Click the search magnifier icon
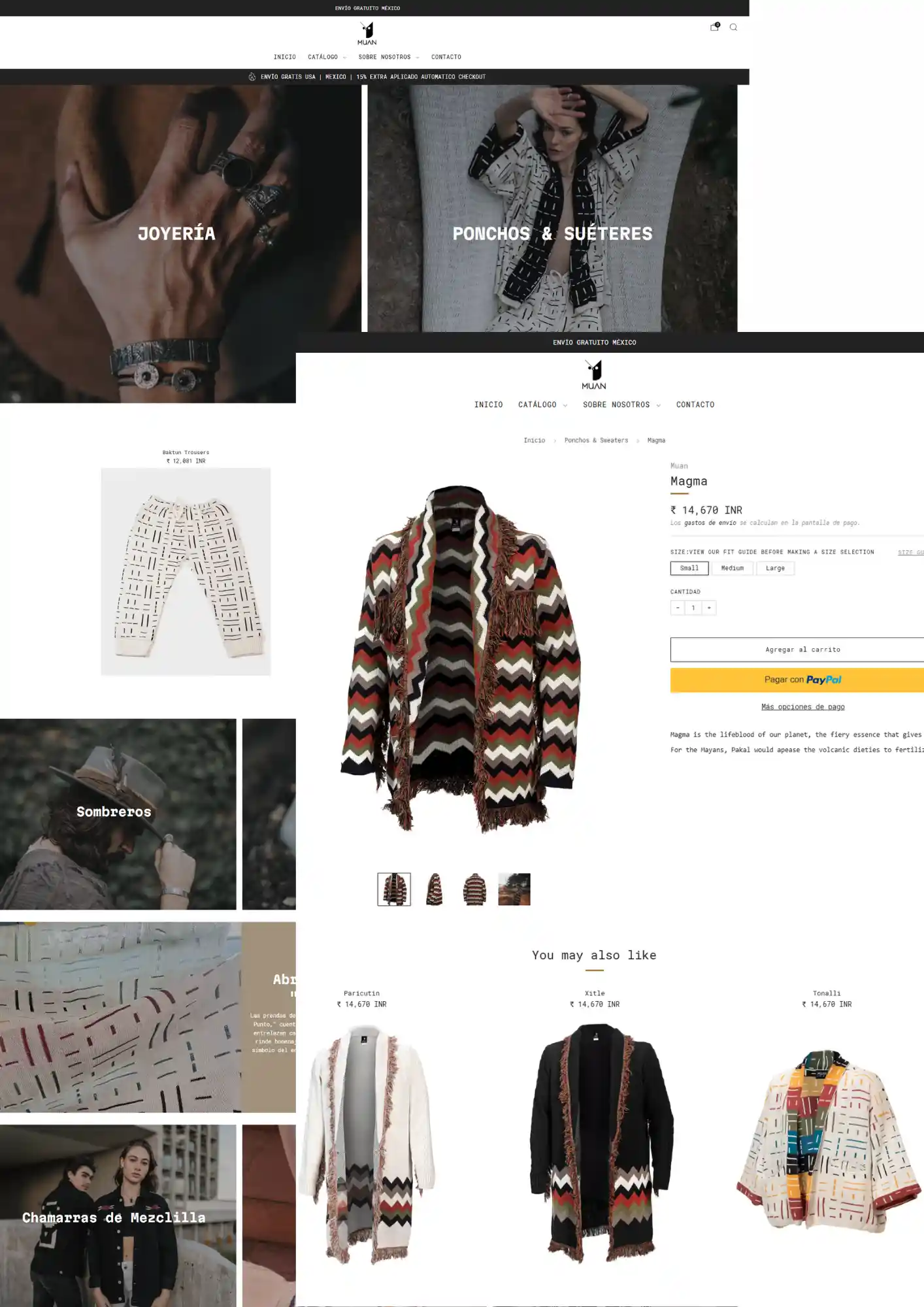The height and width of the screenshot is (1307, 924). (x=733, y=27)
